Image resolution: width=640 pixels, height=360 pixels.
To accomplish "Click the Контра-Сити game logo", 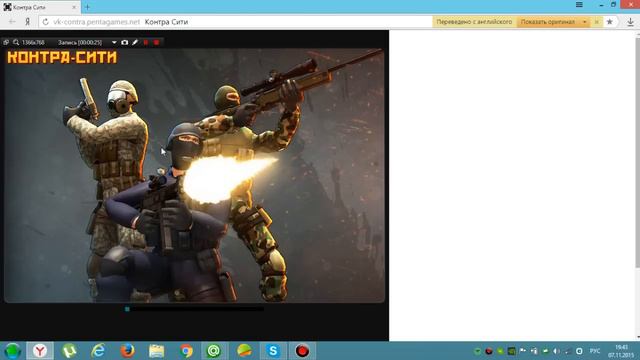I will click(62, 57).
